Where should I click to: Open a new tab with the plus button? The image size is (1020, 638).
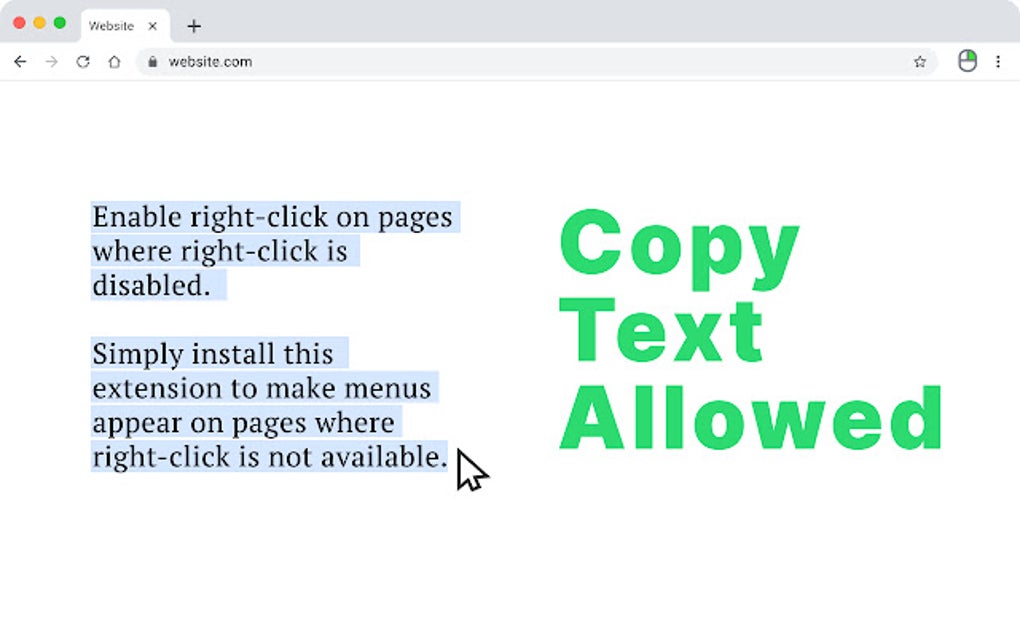(x=194, y=26)
